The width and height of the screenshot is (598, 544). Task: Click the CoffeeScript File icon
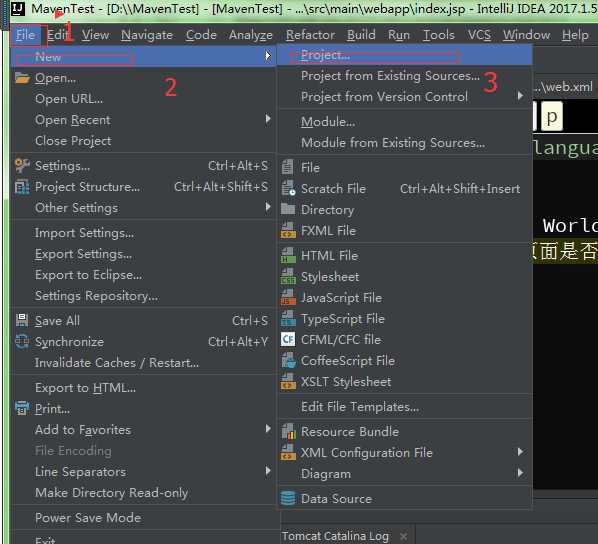coord(288,360)
